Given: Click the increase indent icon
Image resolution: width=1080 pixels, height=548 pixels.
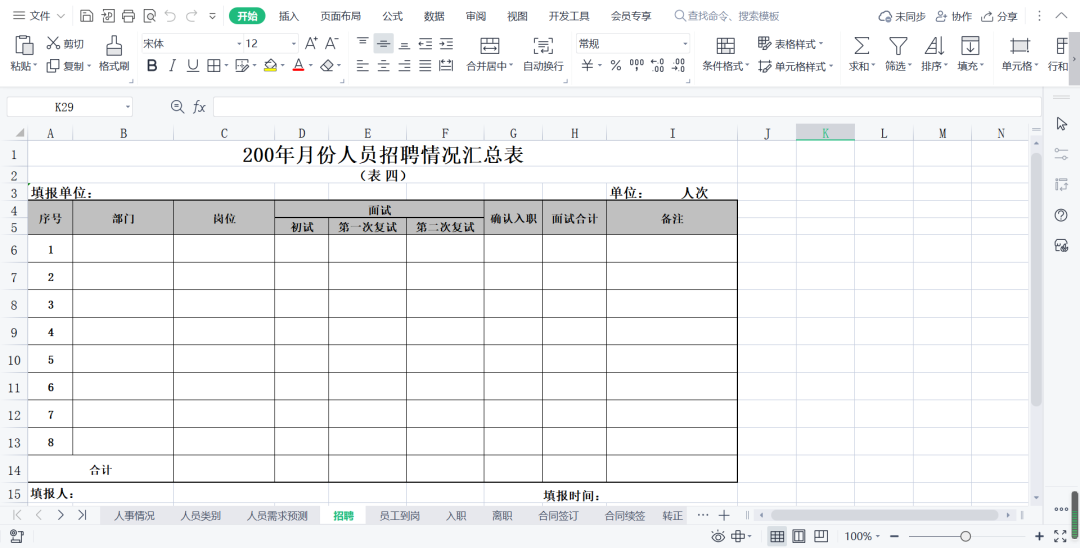Looking at the screenshot, I should click(x=446, y=43).
